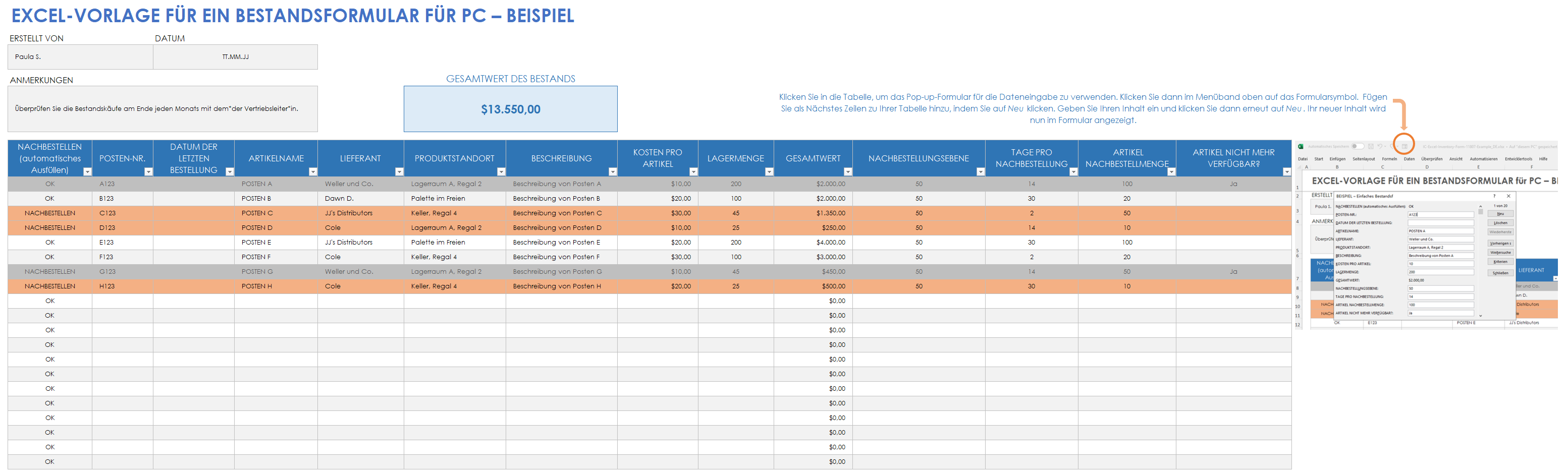Open the Einfügen ribbon tab
Screen dimensions: 1568x476
1337,159
